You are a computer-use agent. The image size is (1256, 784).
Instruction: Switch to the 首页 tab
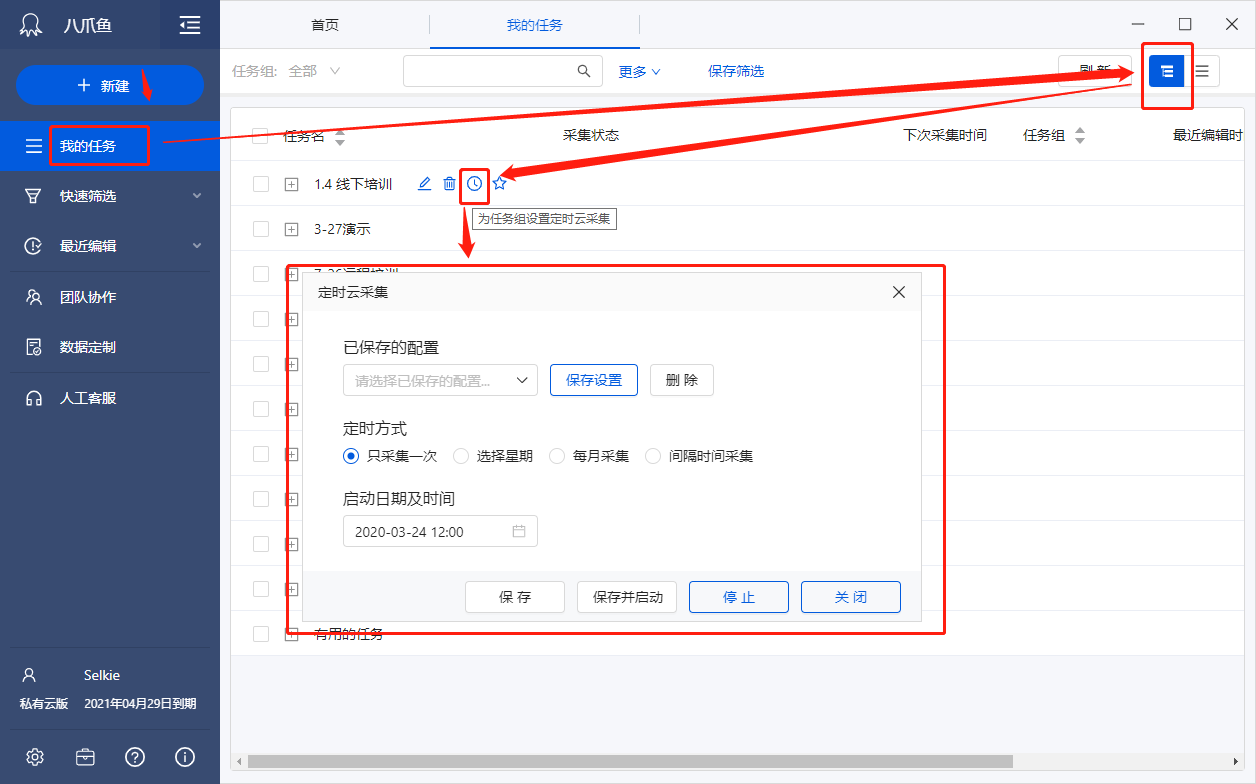325,25
